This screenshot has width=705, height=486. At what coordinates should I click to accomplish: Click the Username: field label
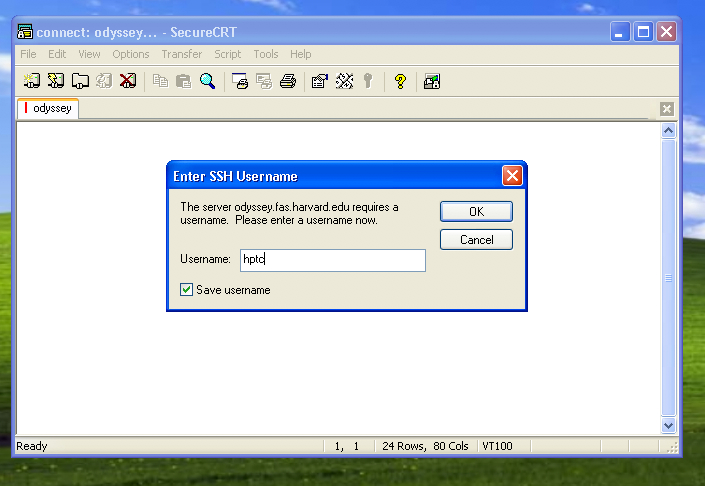(205, 259)
